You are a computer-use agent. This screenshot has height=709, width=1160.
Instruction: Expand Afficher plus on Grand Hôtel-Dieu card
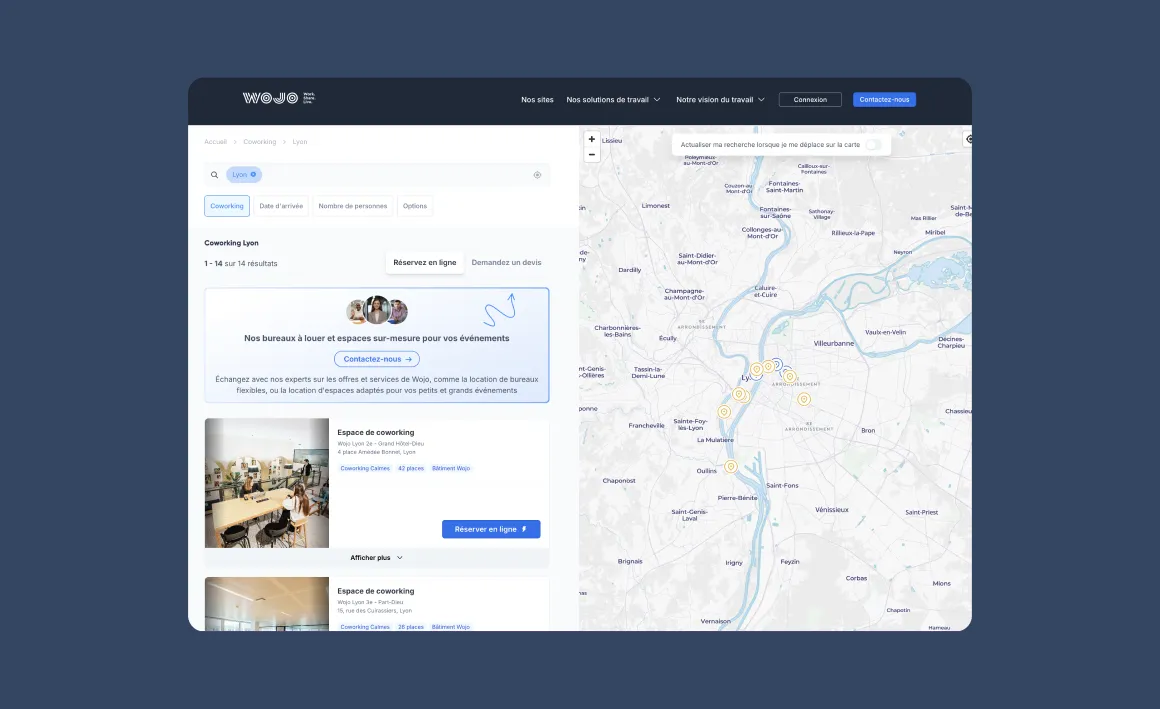pos(377,558)
